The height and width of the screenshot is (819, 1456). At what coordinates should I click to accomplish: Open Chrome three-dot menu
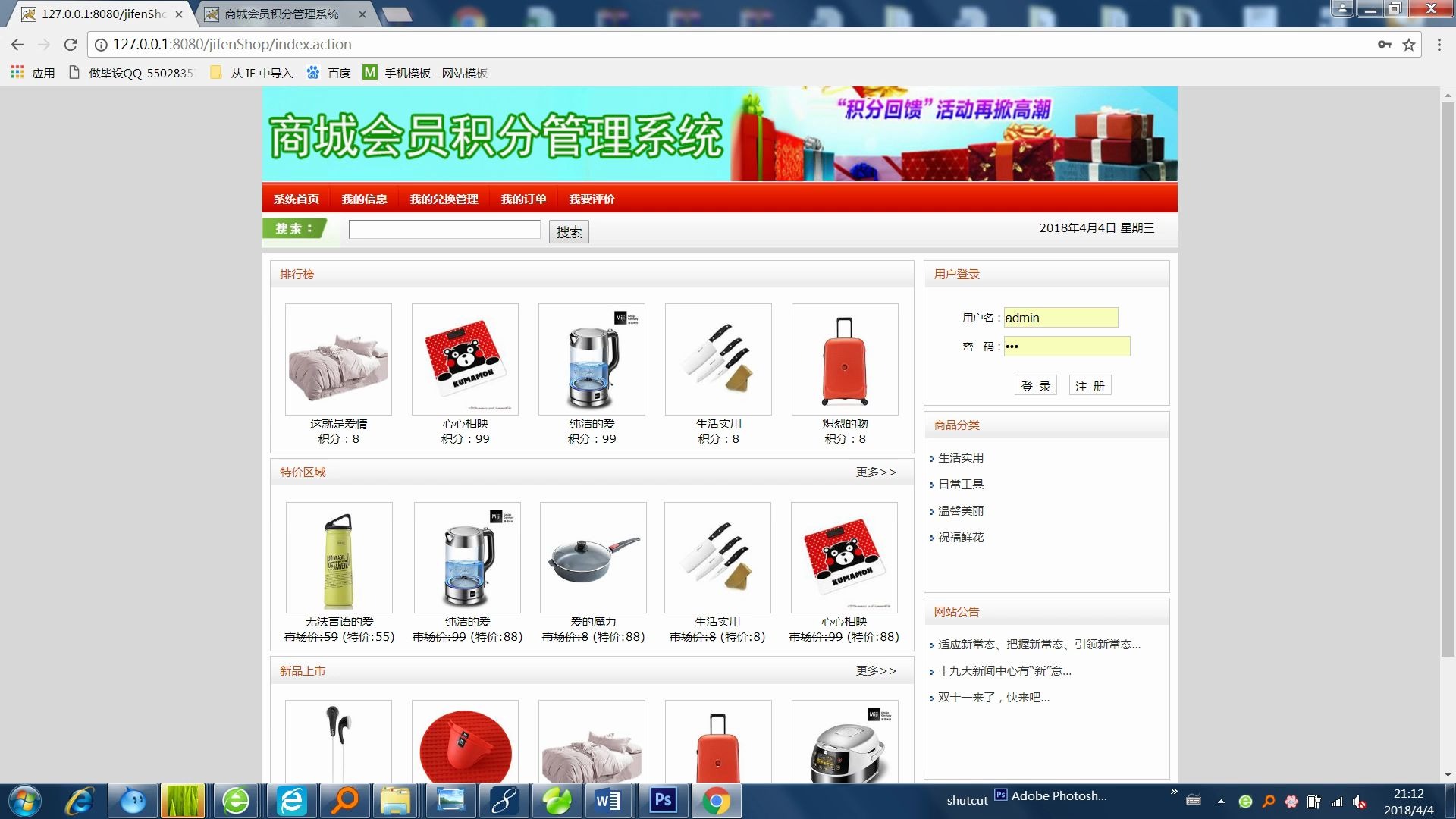point(1439,45)
